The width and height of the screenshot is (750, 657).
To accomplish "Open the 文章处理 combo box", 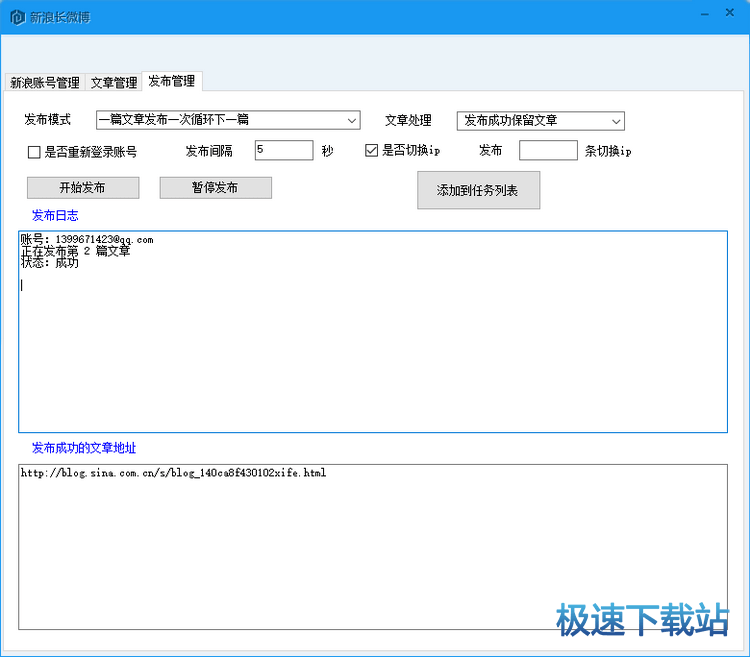I will 540,121.
